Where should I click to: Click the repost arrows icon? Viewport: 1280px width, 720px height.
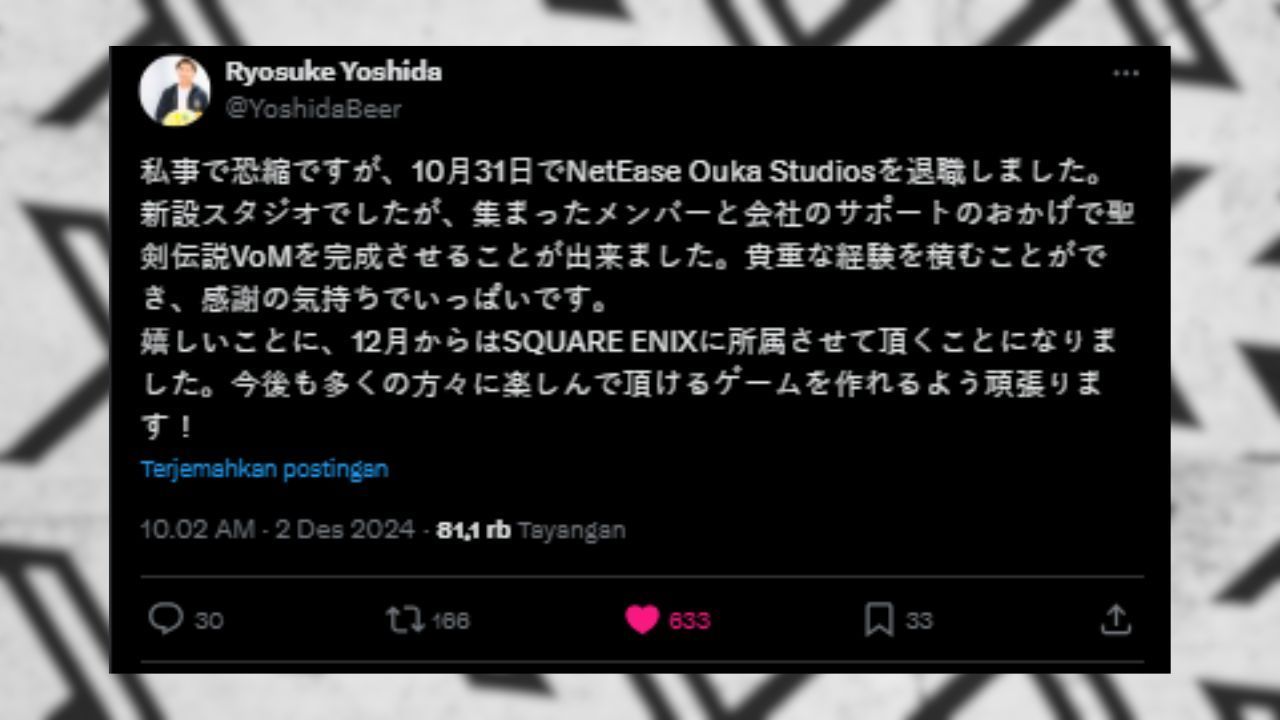(405, 619)
